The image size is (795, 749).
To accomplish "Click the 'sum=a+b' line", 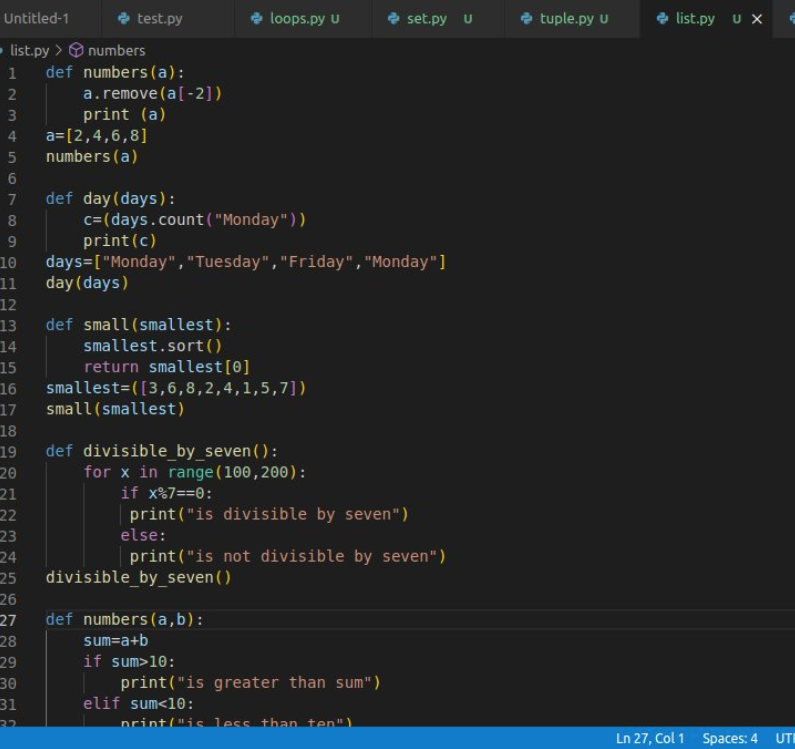I will coord(116,640).
